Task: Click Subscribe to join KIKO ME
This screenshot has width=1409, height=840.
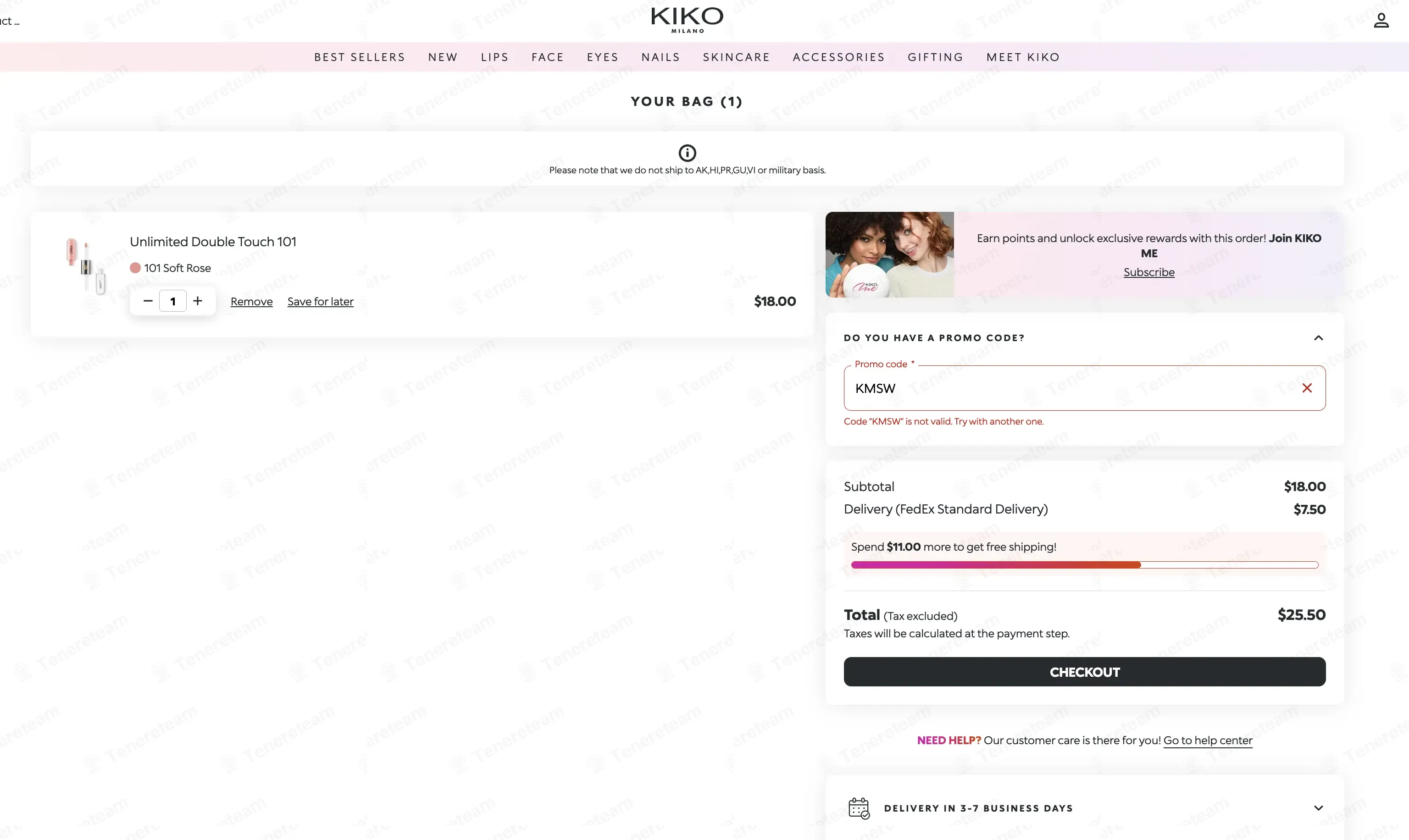Action: 1148,272
